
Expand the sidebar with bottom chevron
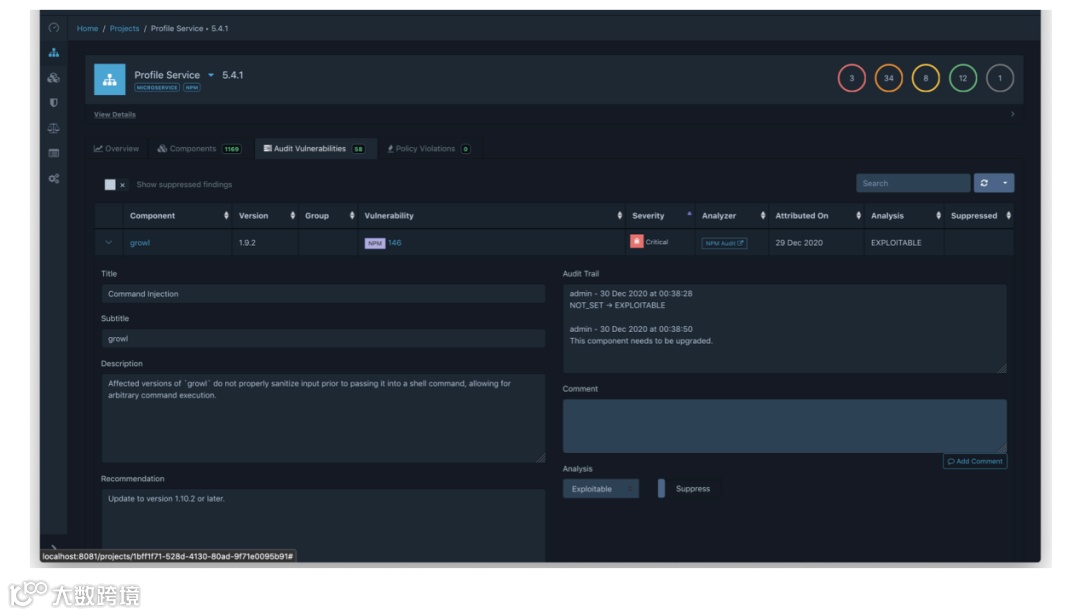(x=54, y=548)
